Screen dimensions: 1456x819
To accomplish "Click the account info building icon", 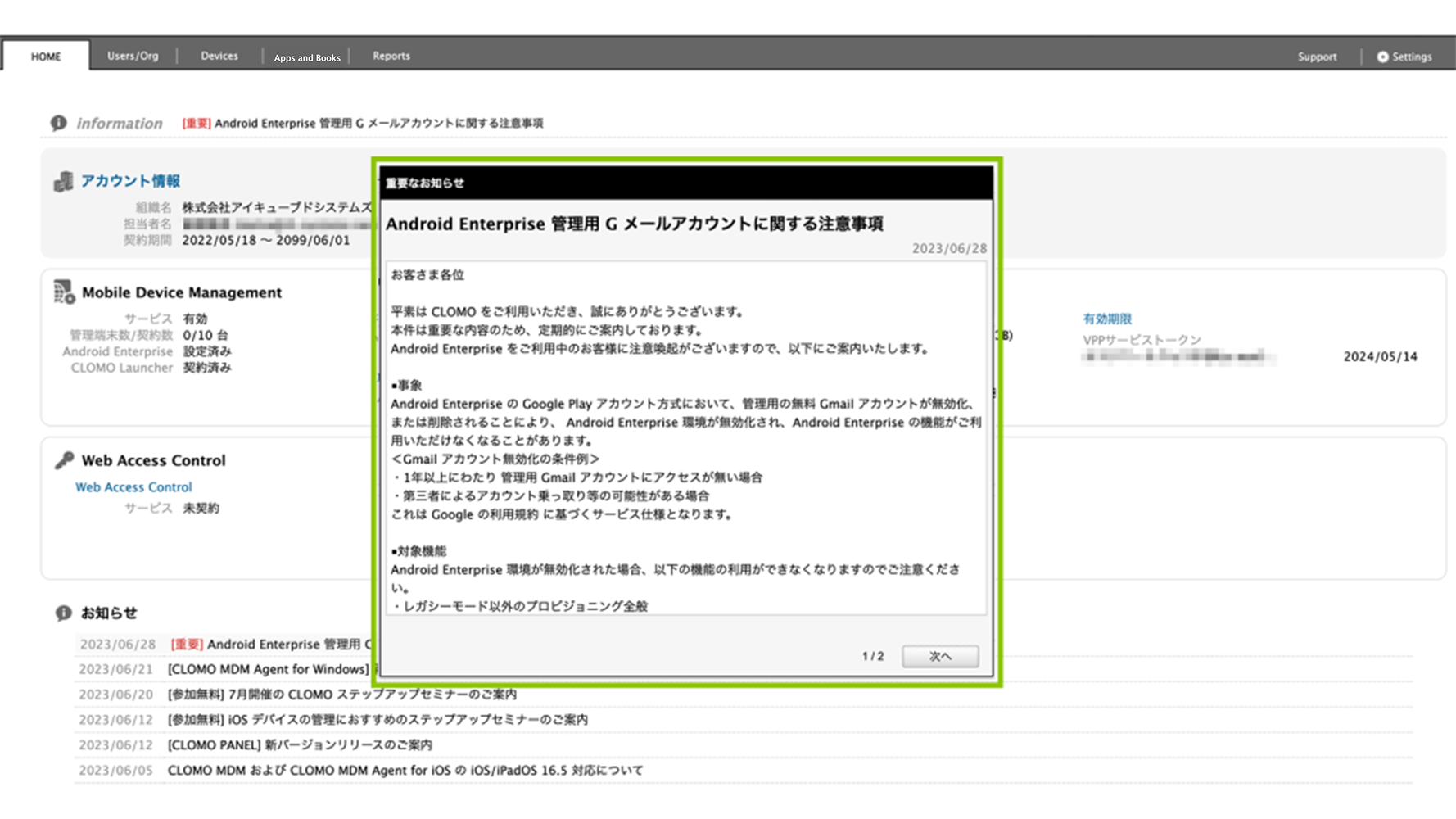I will click(63, 181).
